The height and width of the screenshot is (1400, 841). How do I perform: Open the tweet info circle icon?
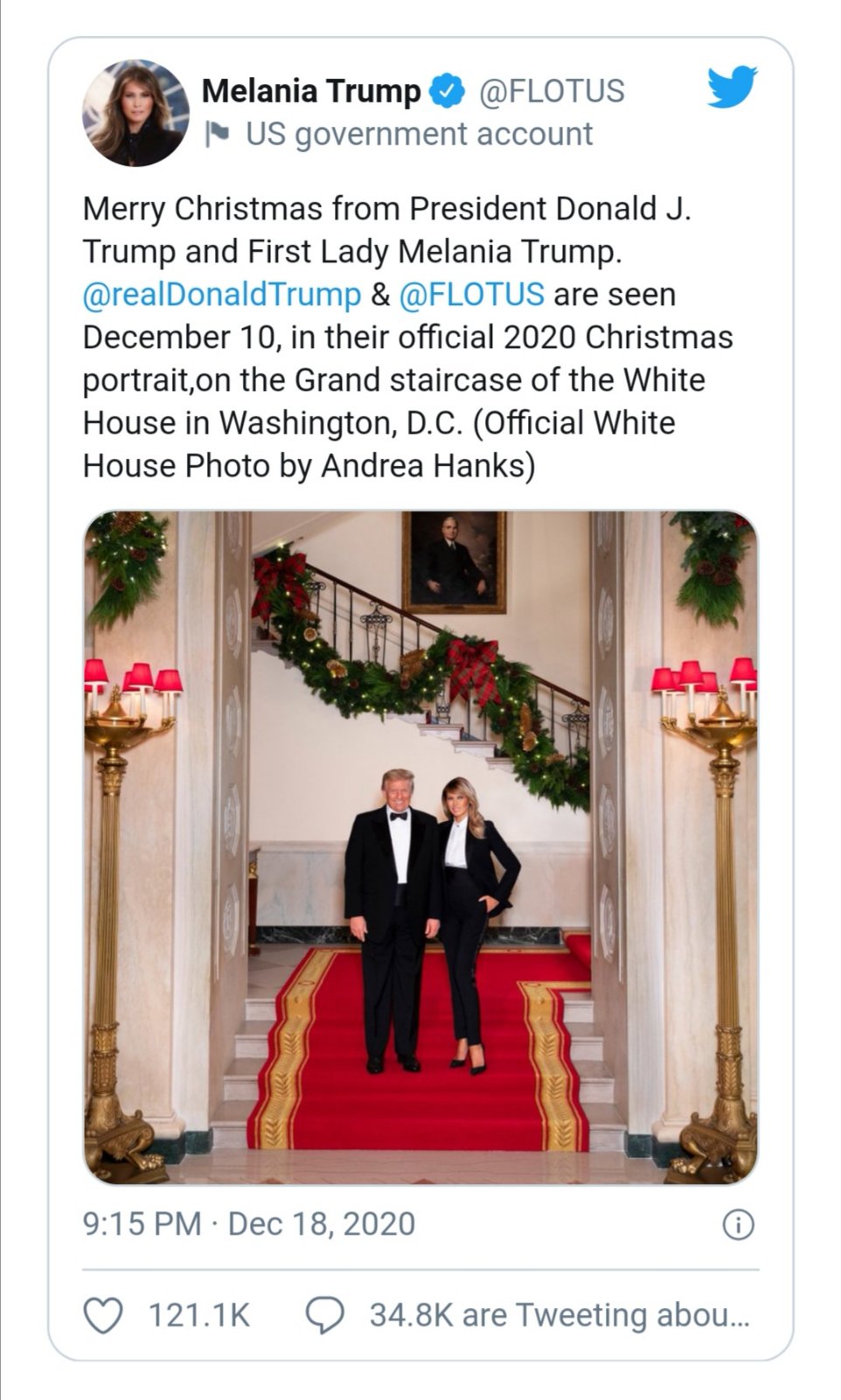738,1225
